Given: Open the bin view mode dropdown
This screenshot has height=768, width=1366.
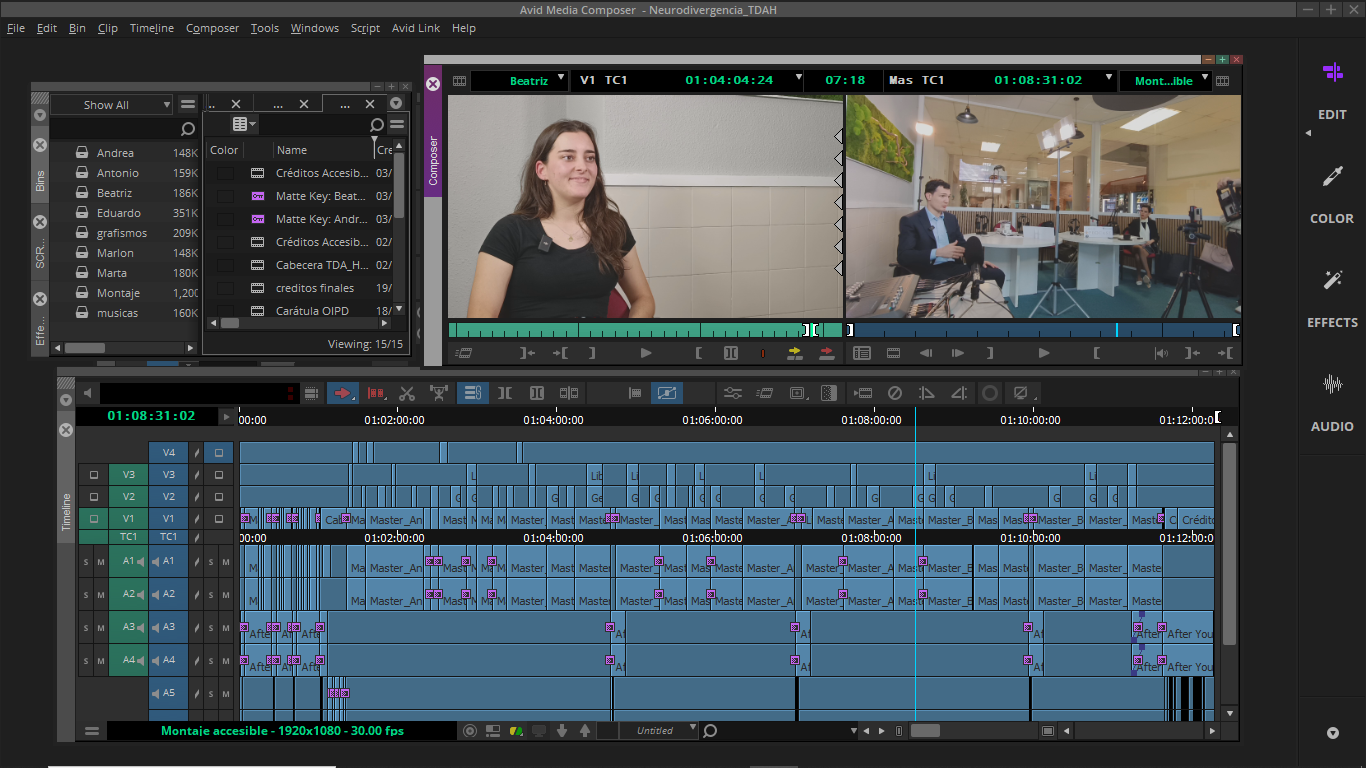Looking at the screenshot, I should click(244, 125).
